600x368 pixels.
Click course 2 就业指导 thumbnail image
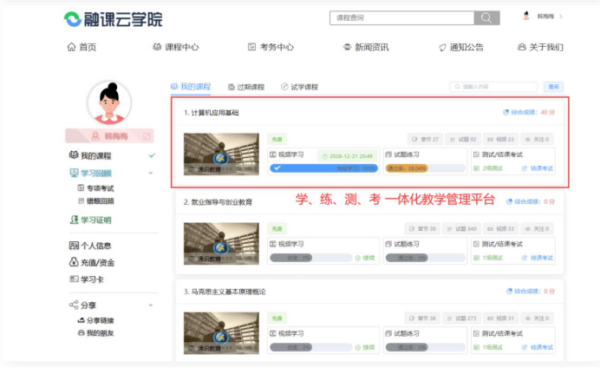pos(221,244)
